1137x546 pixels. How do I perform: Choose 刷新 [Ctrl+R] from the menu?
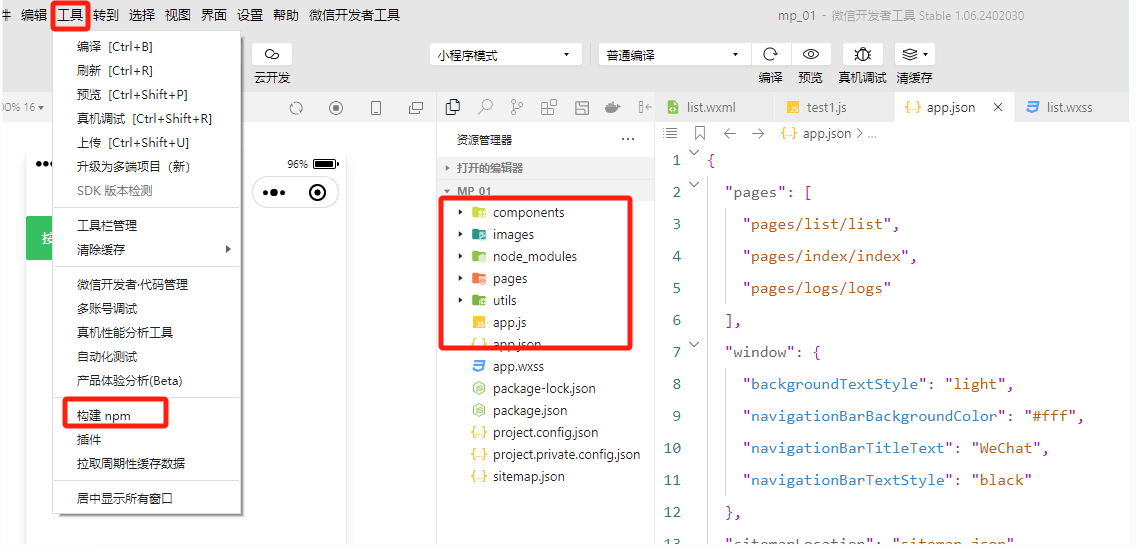pyautogui.click(x=146, y=71)
